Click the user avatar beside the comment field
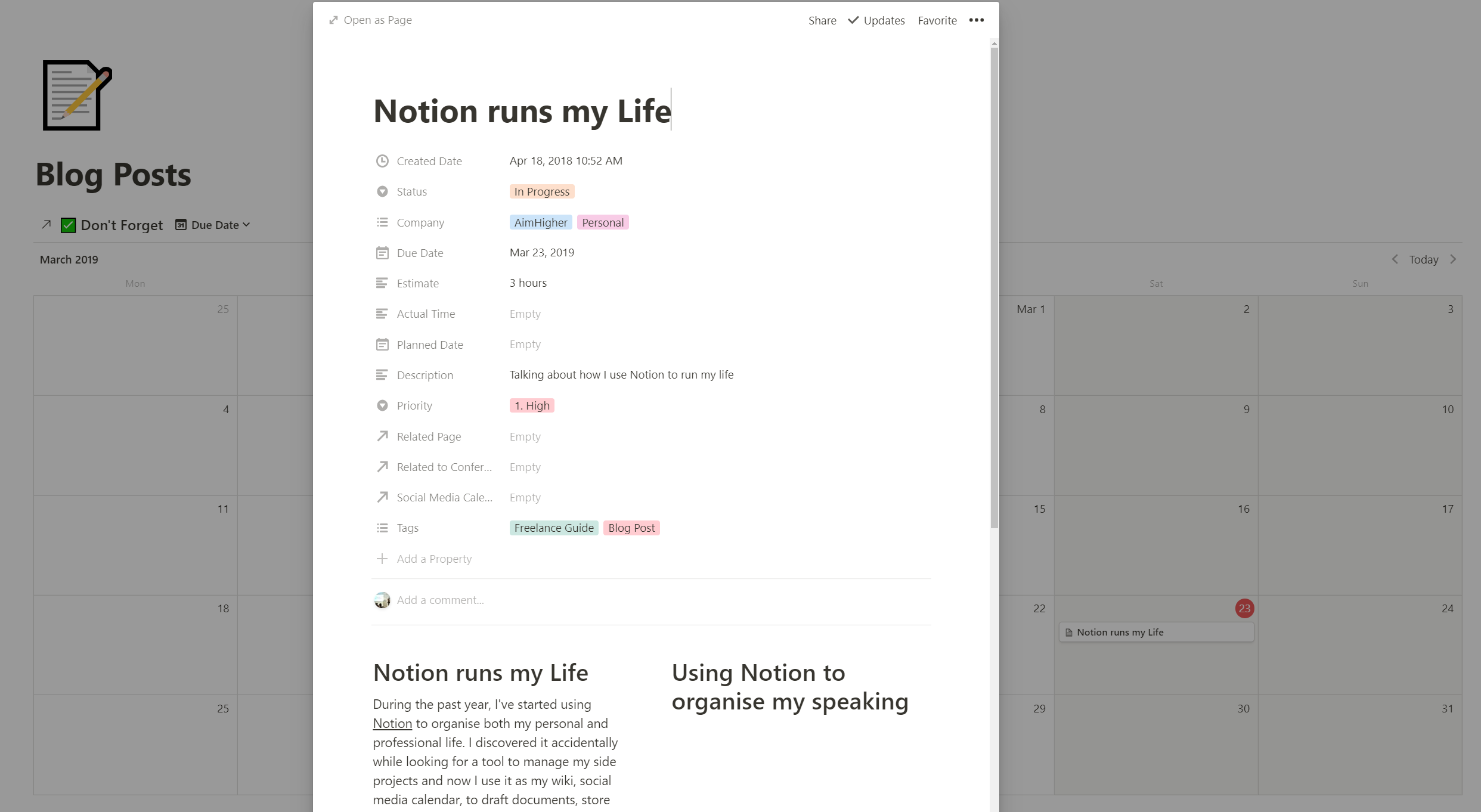Viewport: 1481px width, 812px height. (x=382, y=600)
